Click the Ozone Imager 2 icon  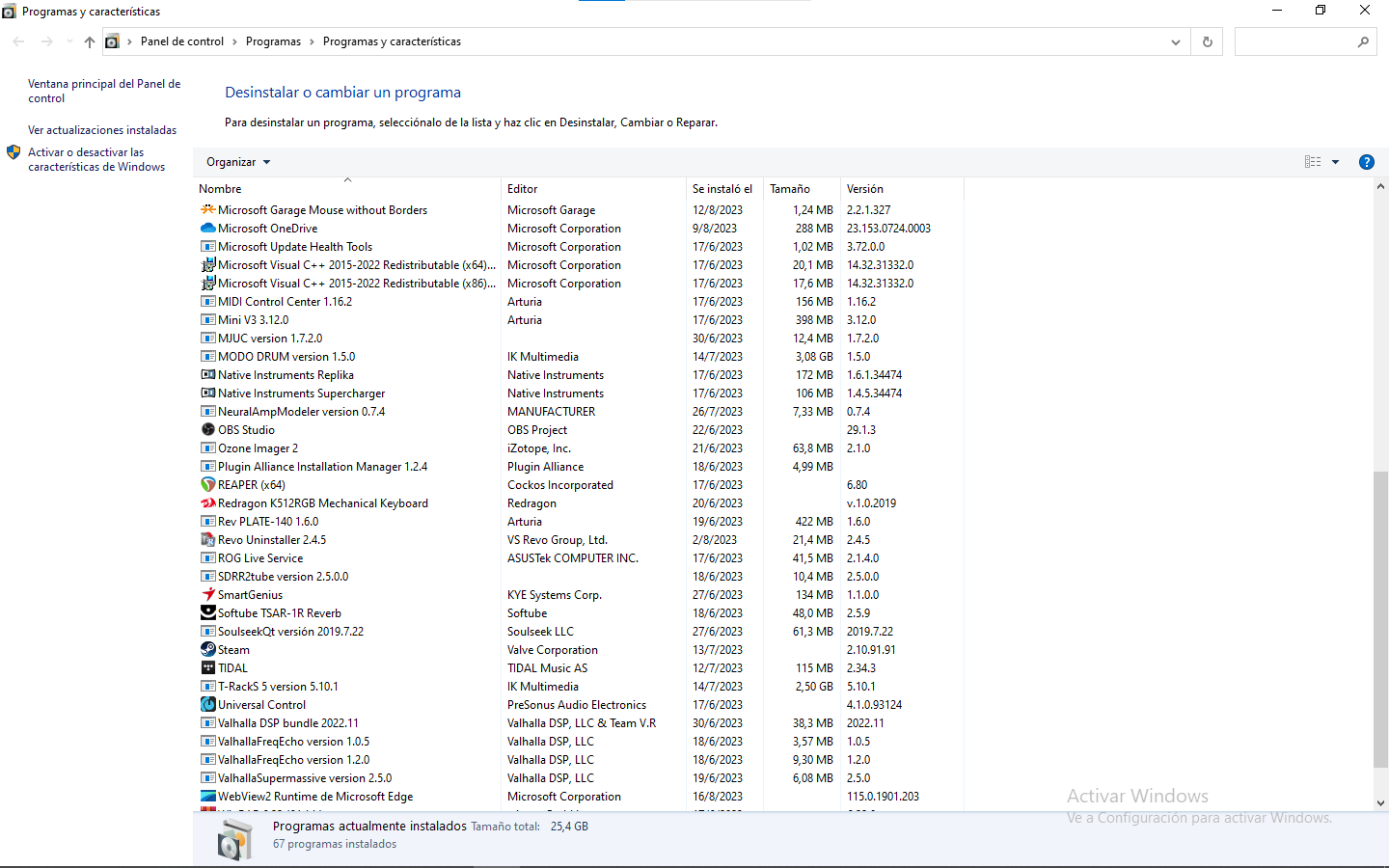point(207,448)
